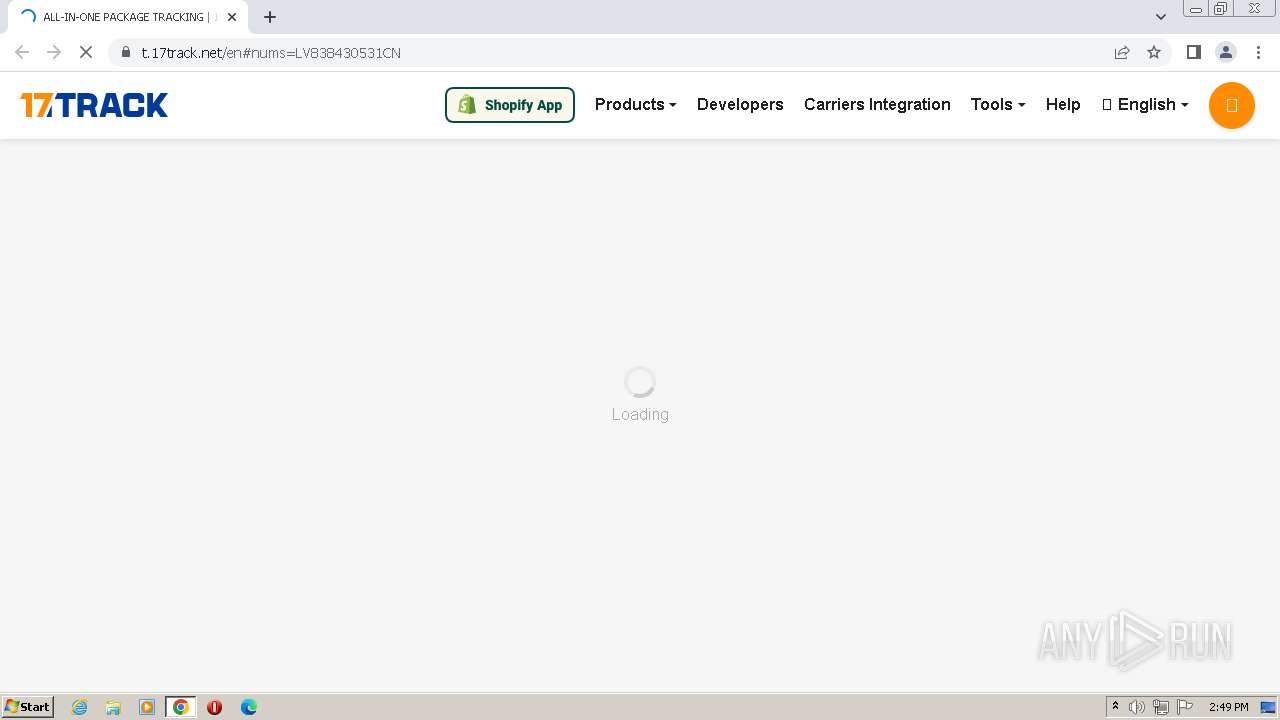This screenshot has width=1280, height=720.
Task: Open Microsoft Edge from taskbar
Action: pyautogui.click(x=249, y=707)
